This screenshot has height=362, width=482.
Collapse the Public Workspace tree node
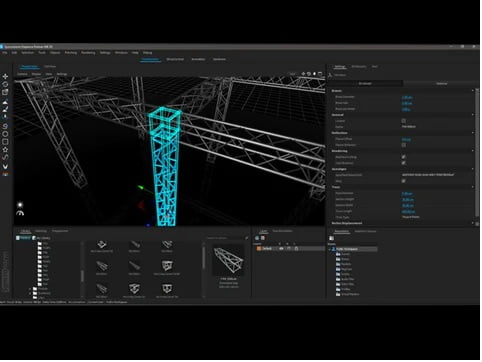pos(330,249)
